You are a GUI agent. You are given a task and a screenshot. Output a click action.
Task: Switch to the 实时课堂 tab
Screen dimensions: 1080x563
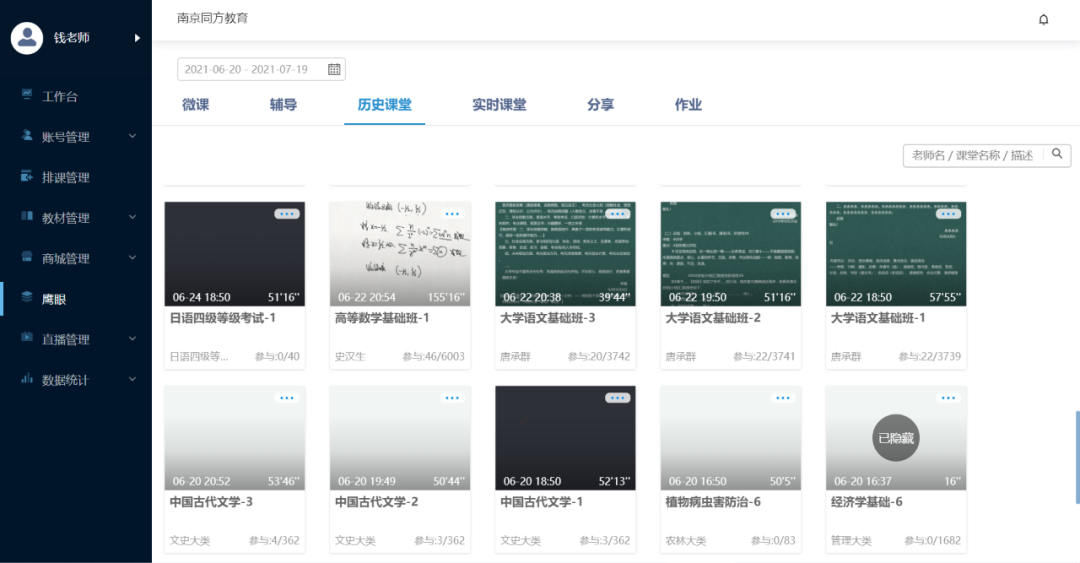tap(499, 105)
